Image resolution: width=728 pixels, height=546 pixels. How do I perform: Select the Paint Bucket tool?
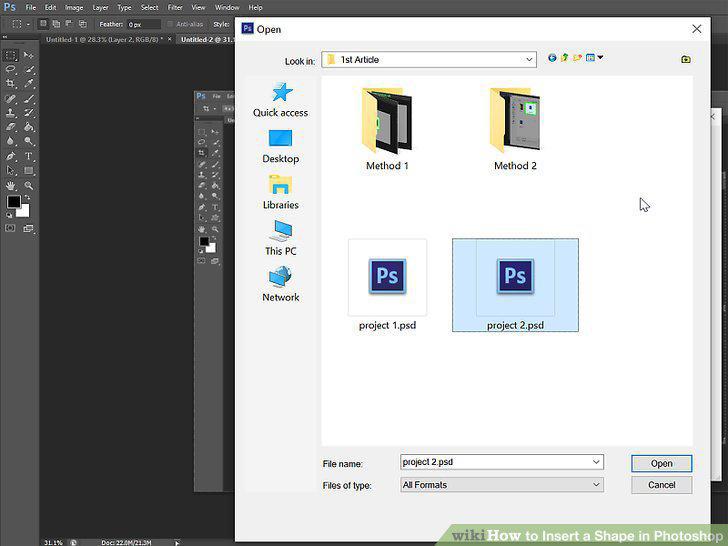(29, 127)
